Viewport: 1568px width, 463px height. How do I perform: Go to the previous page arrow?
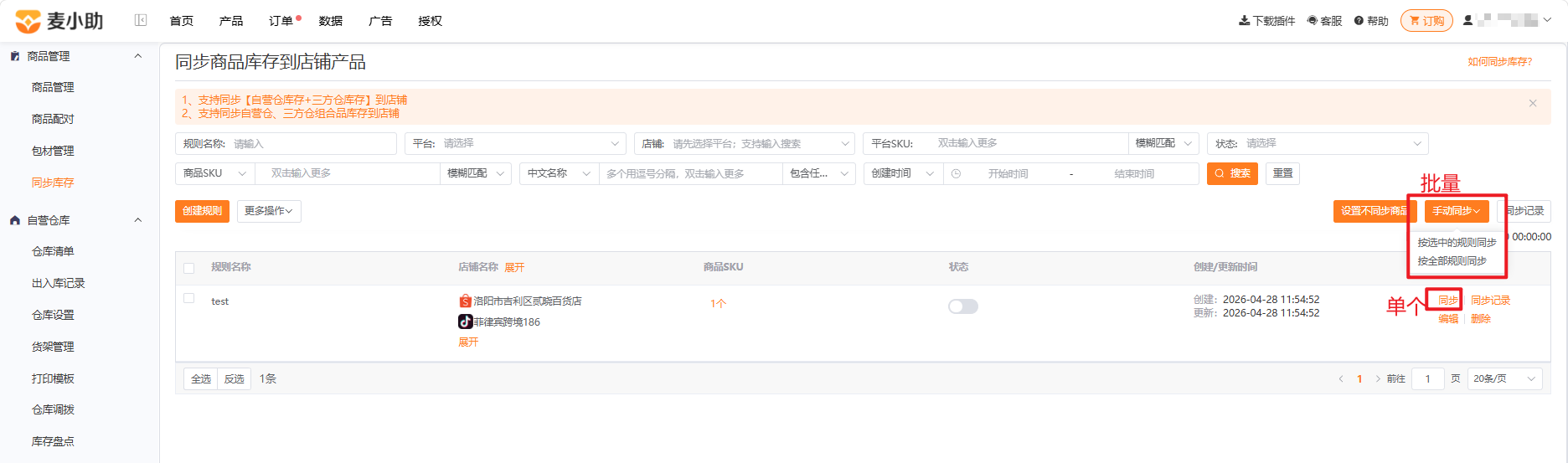pyautogui.click(x=1340, y=379)
